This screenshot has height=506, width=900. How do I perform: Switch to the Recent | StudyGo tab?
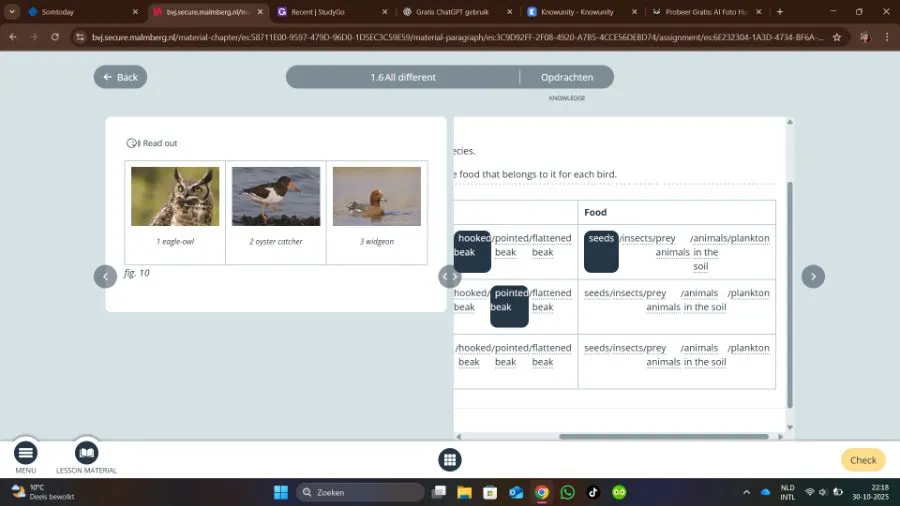[326, 12]
